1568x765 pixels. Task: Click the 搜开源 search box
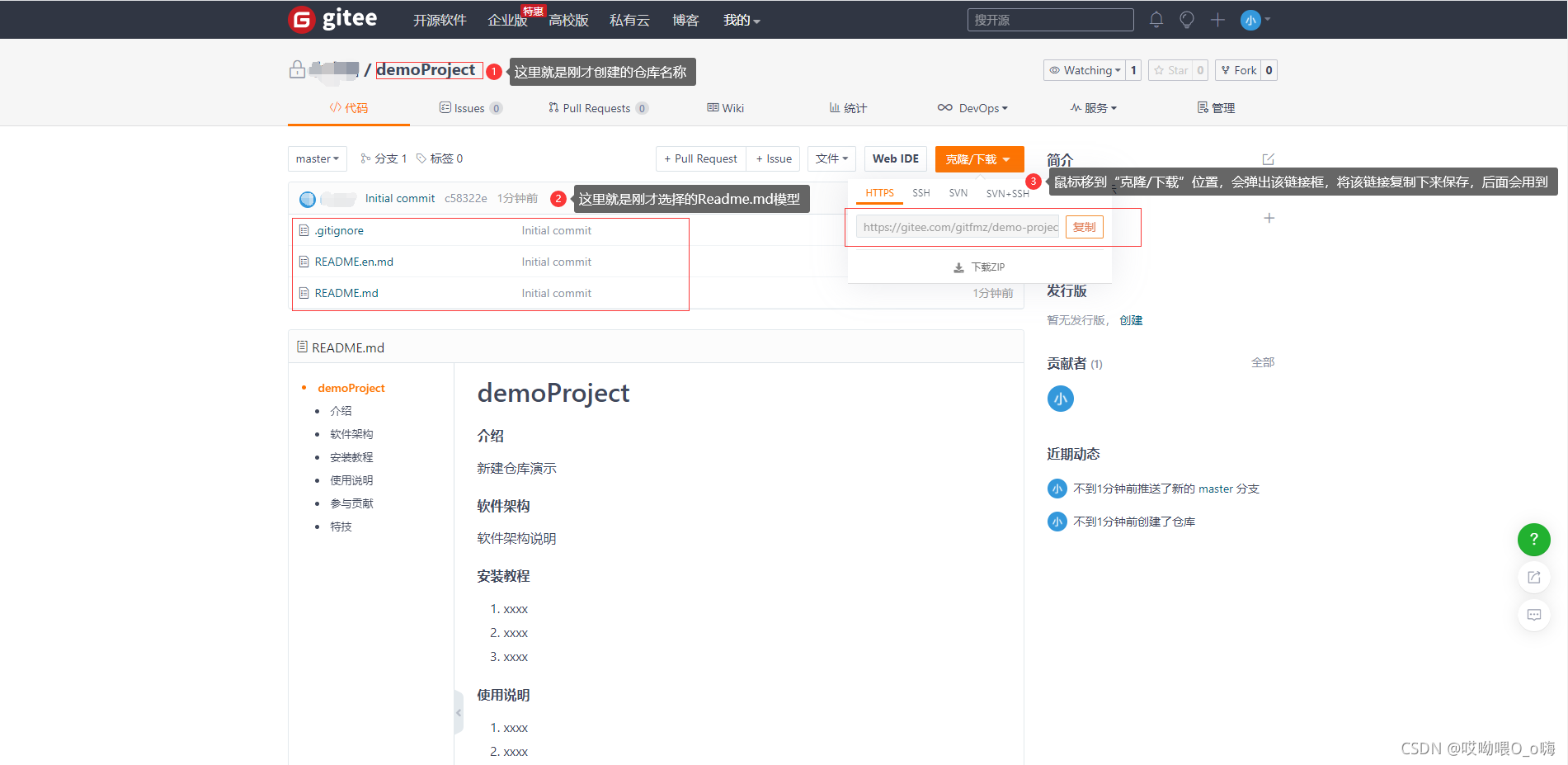[x=1051, y=20]
